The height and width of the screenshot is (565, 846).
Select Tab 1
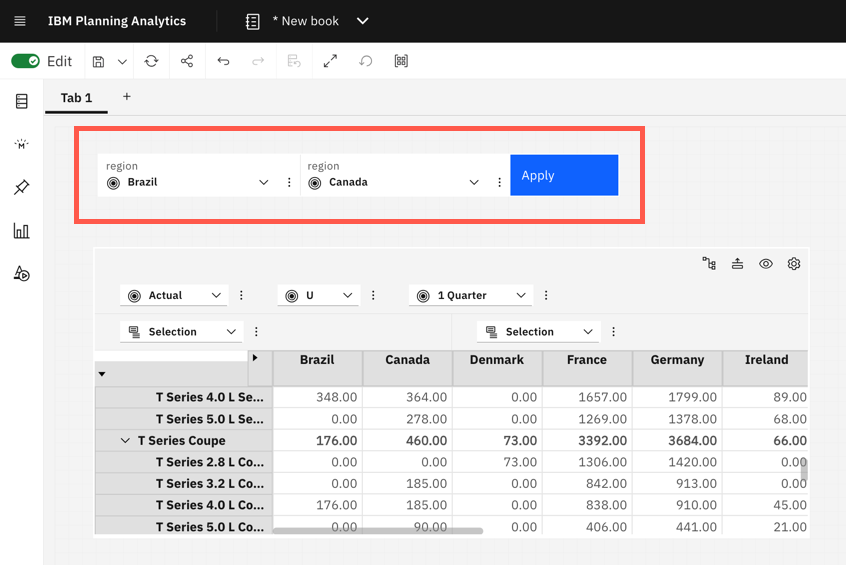pyautogui.click(x=76, y=98)
